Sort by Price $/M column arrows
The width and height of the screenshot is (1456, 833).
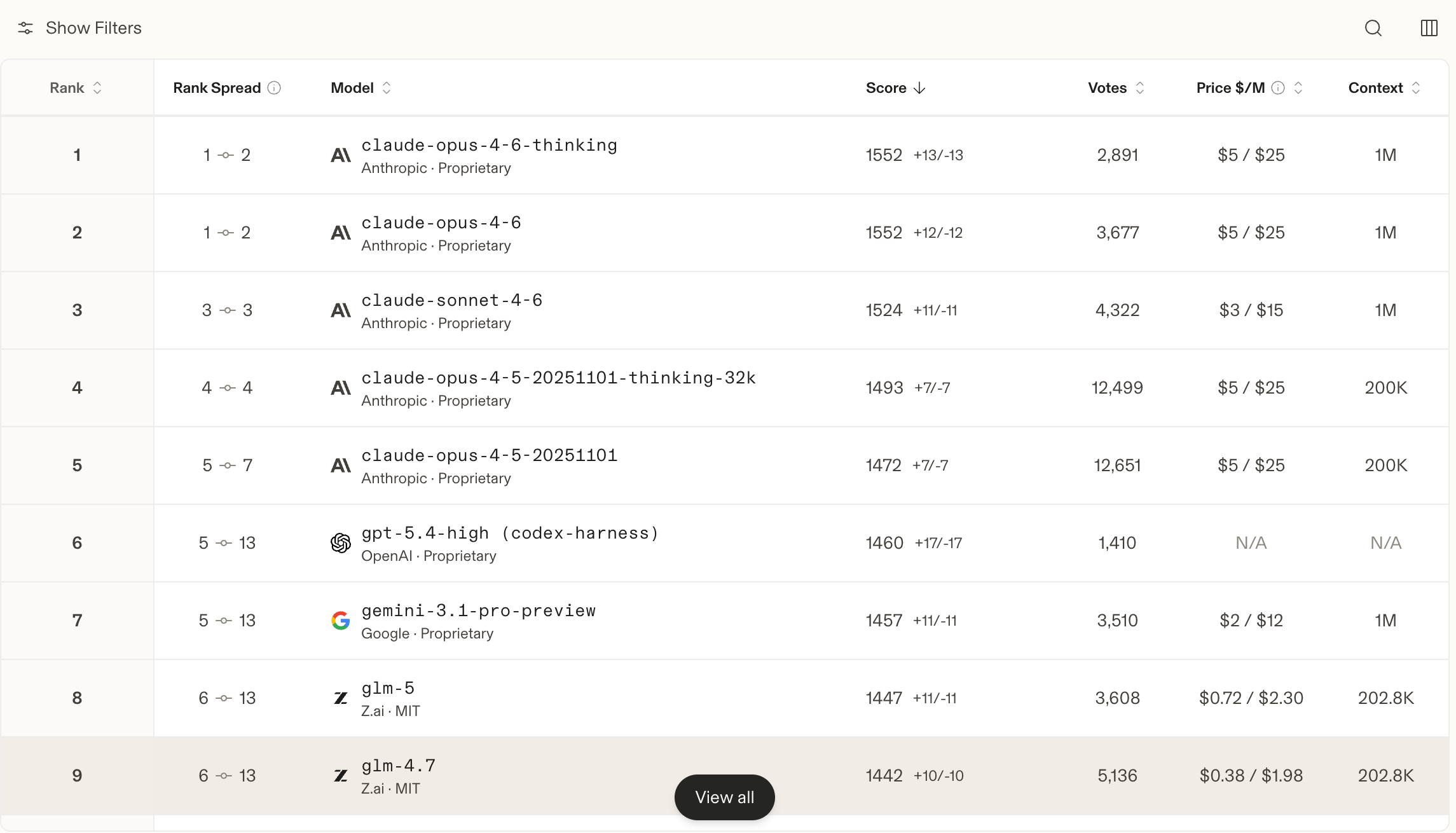pyautogui.click(x=1298, y=88)
